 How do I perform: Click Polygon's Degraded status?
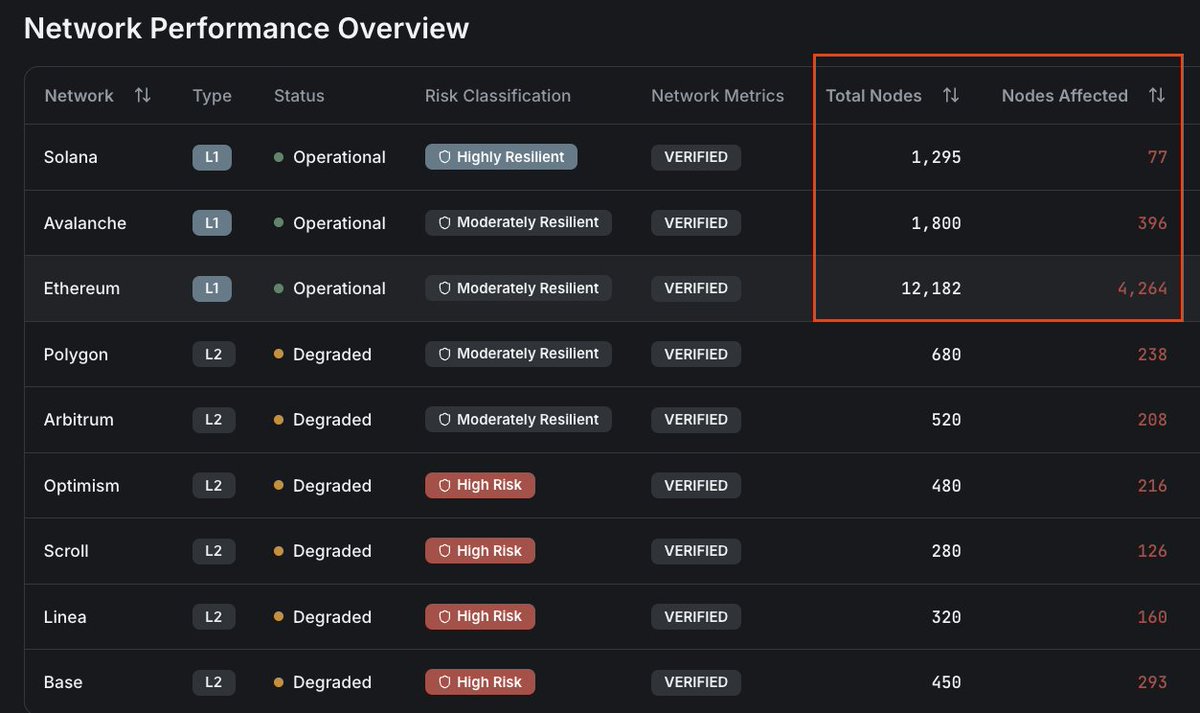323,355
